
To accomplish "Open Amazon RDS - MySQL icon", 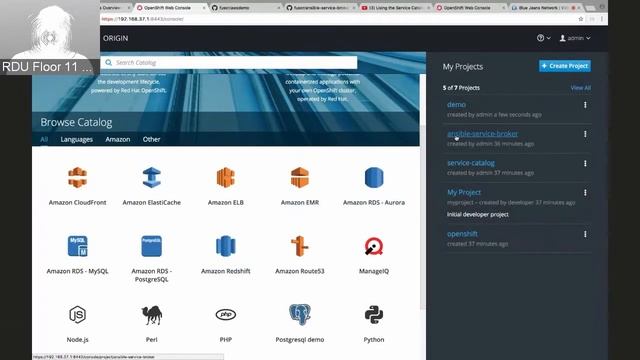I will 78,246.
